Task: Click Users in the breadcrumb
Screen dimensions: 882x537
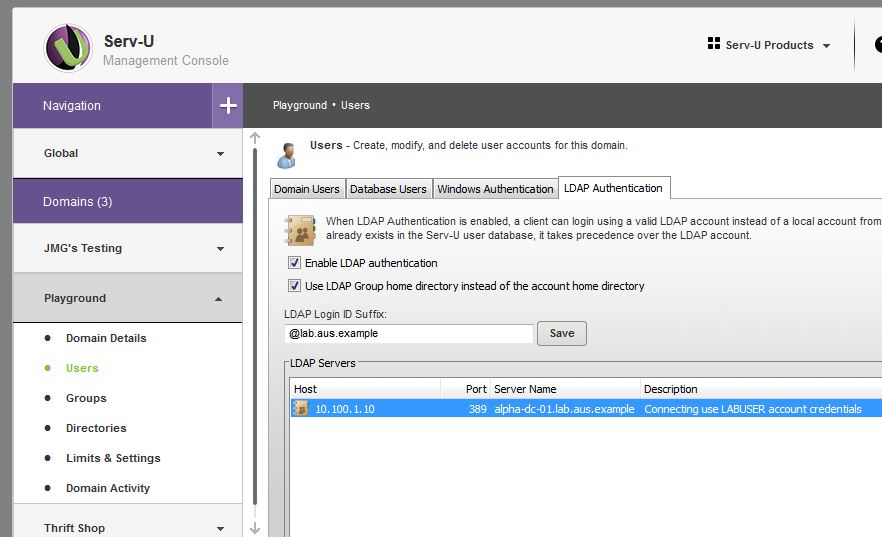Action: [x=356, y=105]
